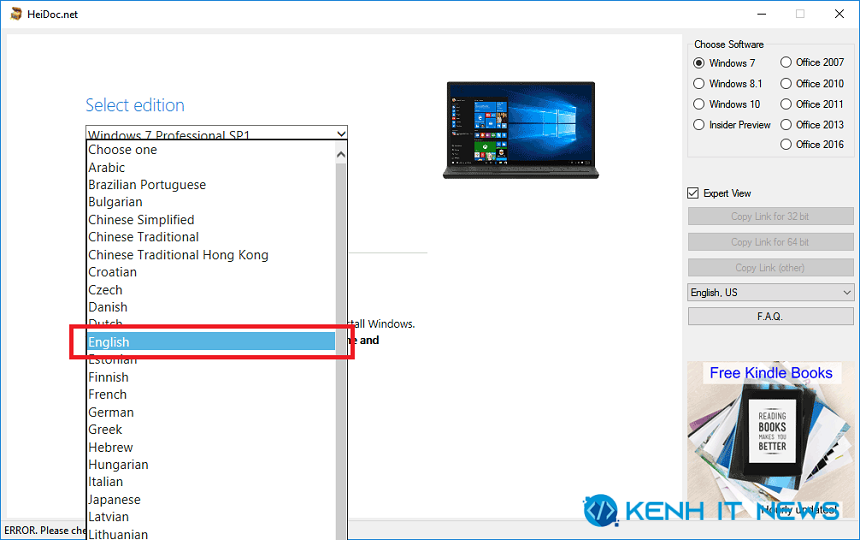Select Brazilian Portuguese from the list
Image resolution: width=860 pixels, height=540 pixels.
[x=211, y=185]
